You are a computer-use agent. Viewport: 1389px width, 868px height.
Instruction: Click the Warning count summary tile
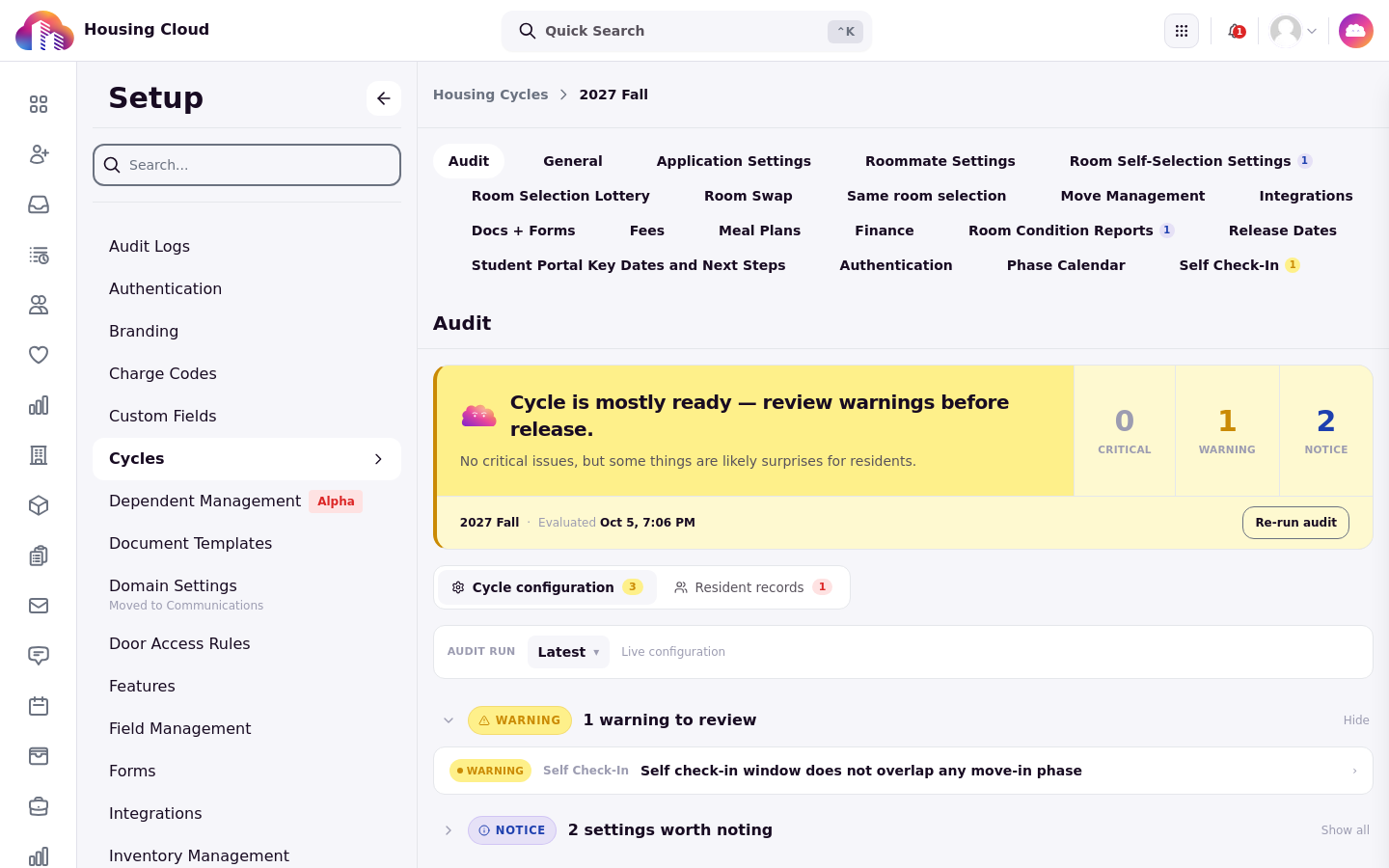pos(1227,431)
